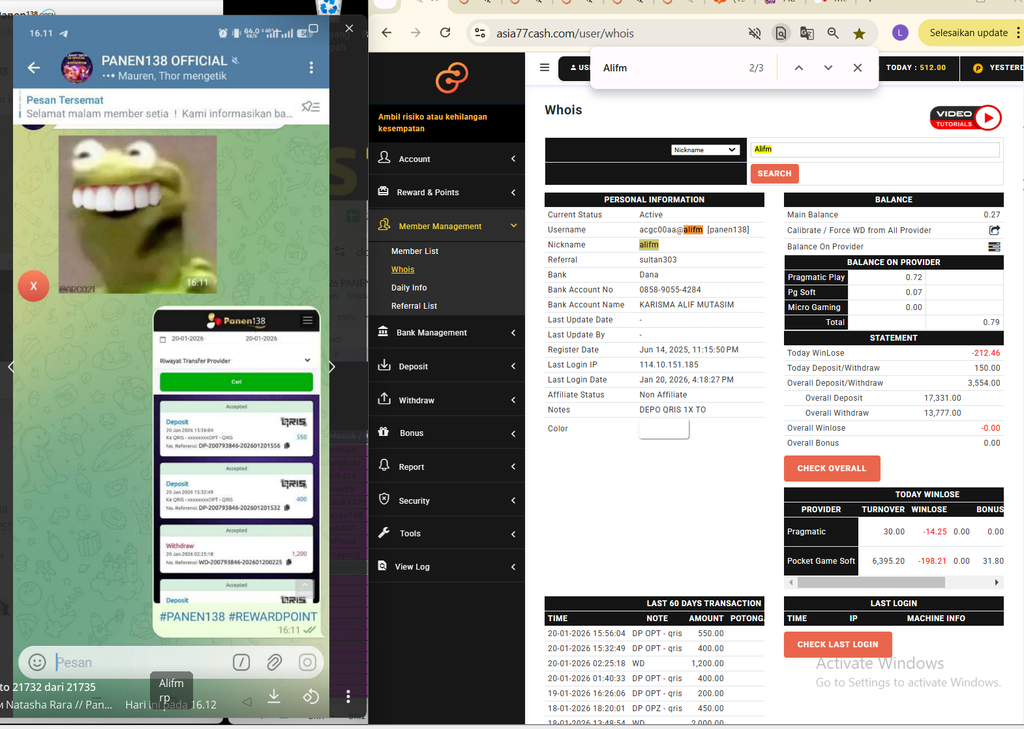The width and height of the screenshot is (1024, 729).
Task: Select bank account number 0858-9055-4284
Action: click(670, 289)
